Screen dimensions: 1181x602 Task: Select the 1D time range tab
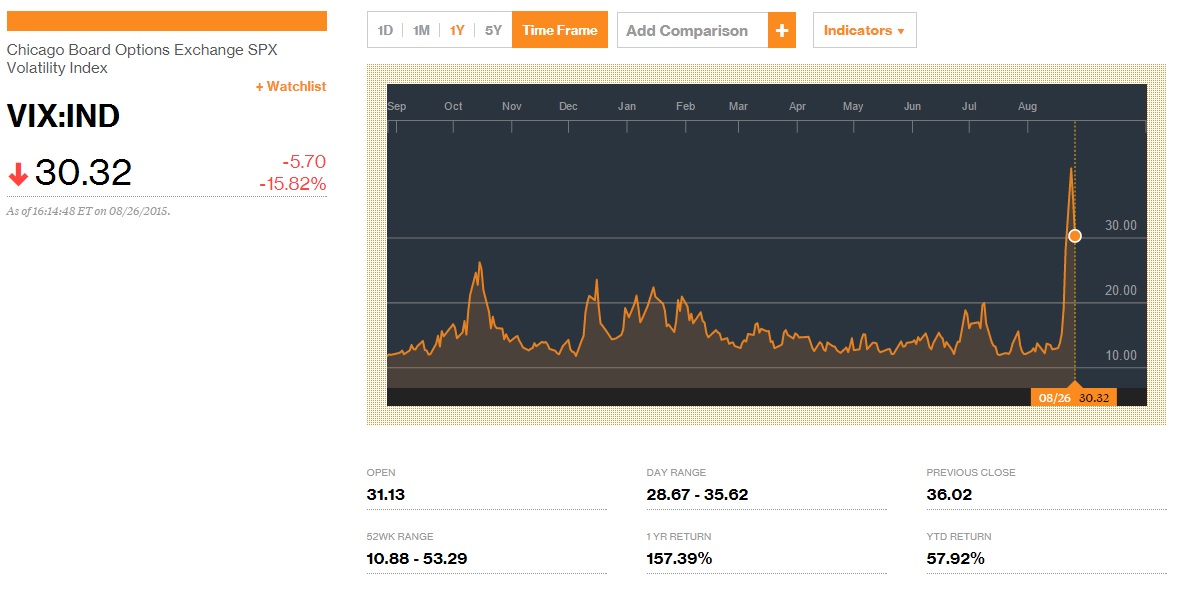[x=385, y=30]
